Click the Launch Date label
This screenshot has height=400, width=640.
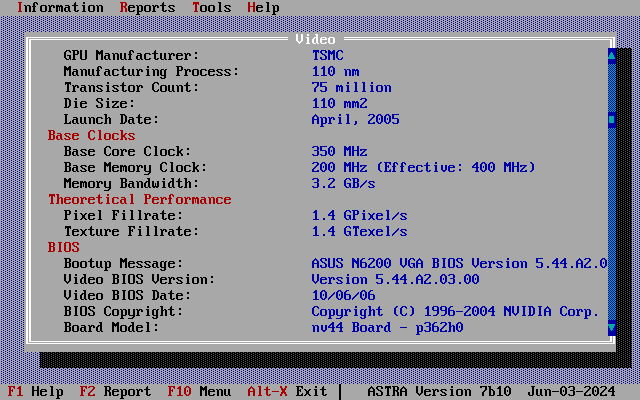111,120
